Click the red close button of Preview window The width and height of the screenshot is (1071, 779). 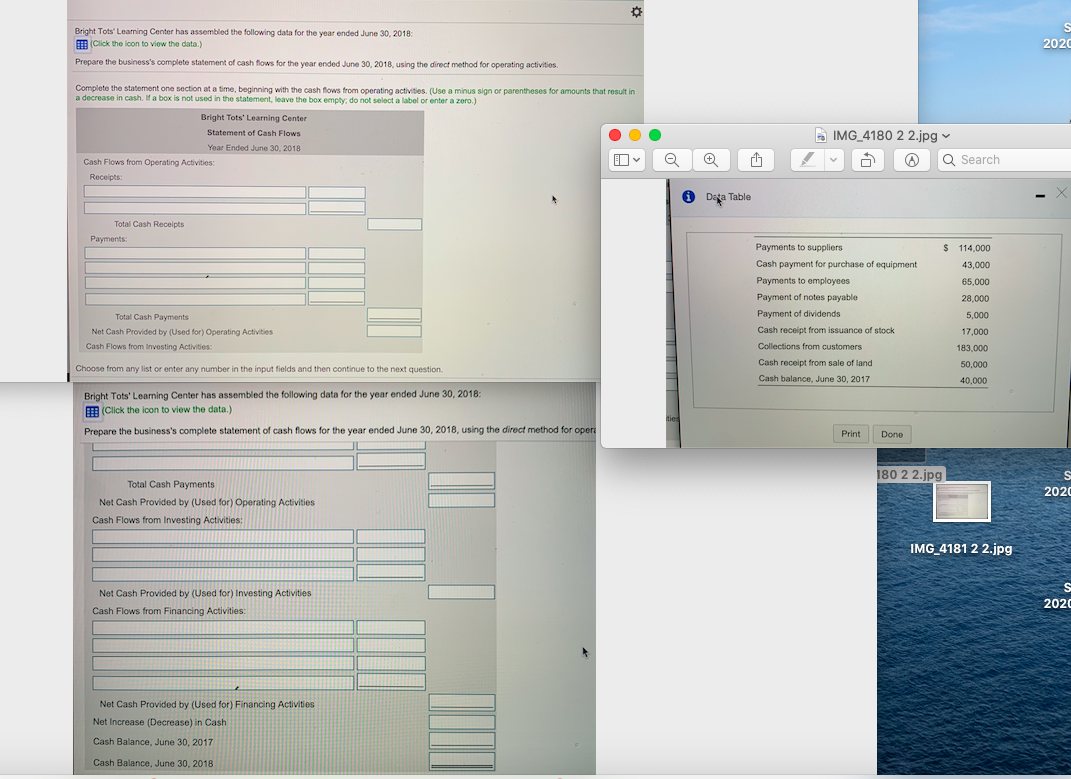point(615,135)
